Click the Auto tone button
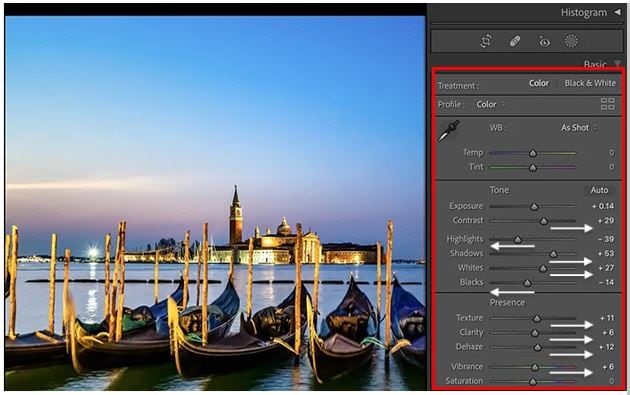The width and height of the screenshot is (630, 395). (599, 190)
